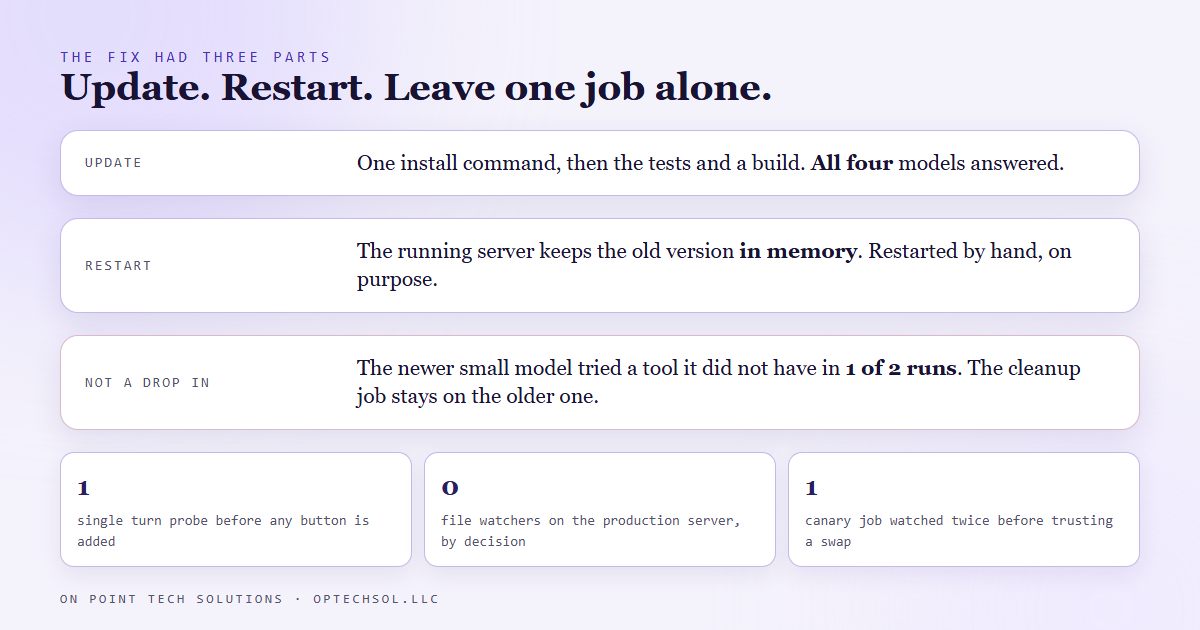Select the file watchers stat card
The height and width of the screenshot is (630, 1200).
(x=600, y=510)
